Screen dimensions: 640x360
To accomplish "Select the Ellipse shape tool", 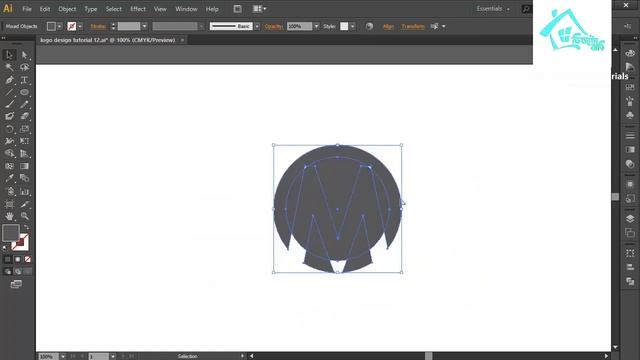I will (x=24, y=92).
